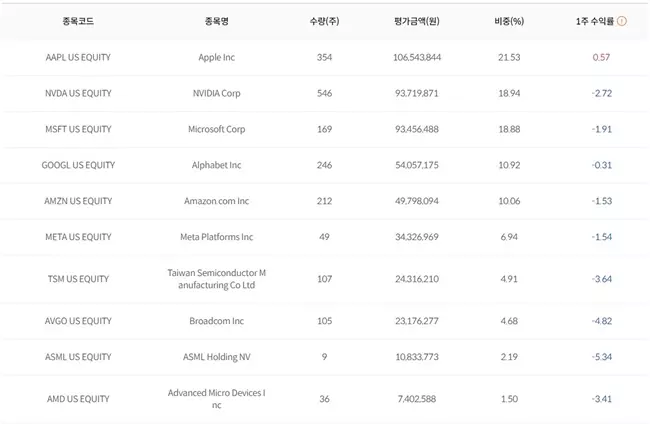Click Alphabet weekly return -0.31
This screenshot has width=650, height=424.
601,165
